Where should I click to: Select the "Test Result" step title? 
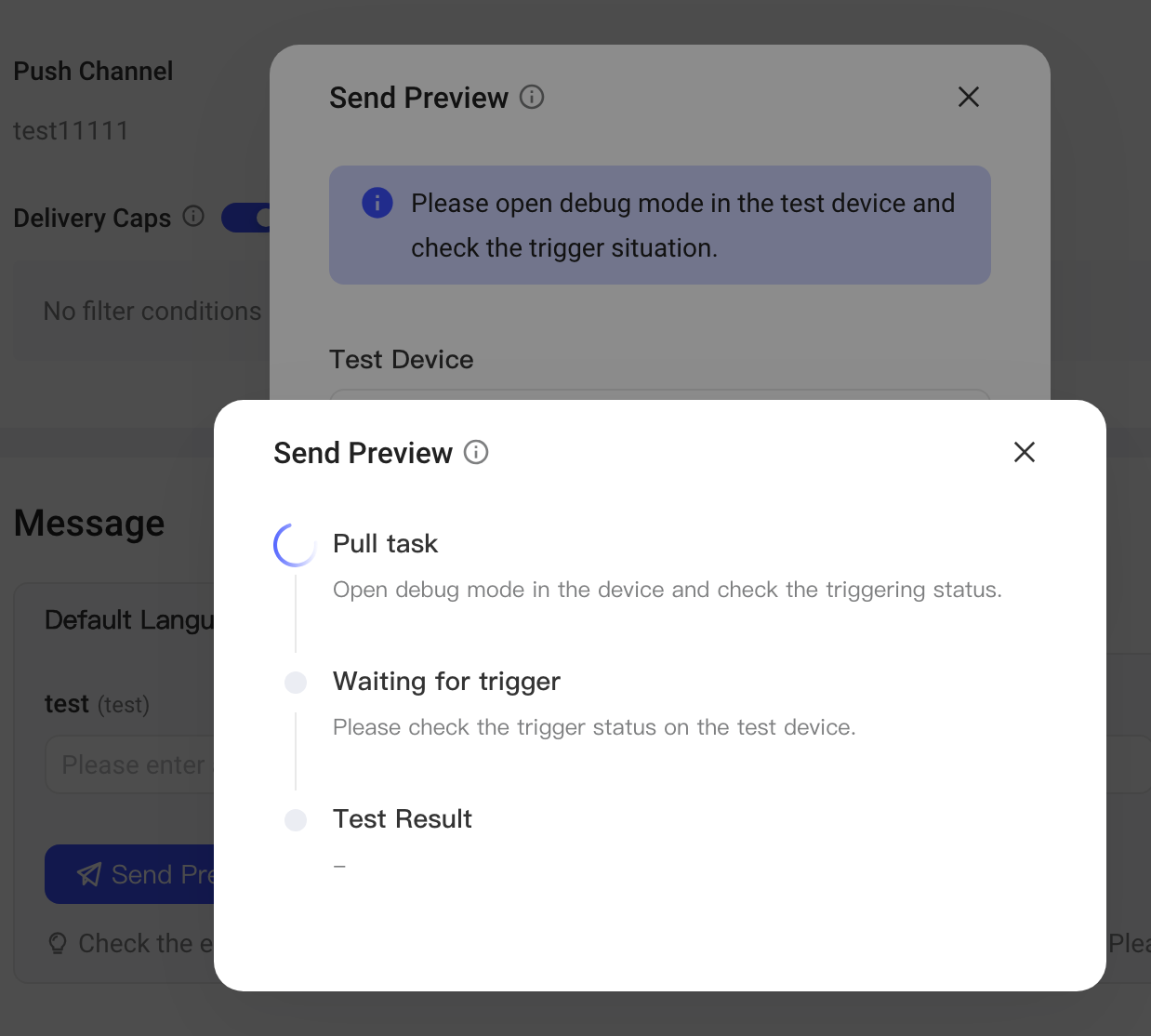(403, 819)
